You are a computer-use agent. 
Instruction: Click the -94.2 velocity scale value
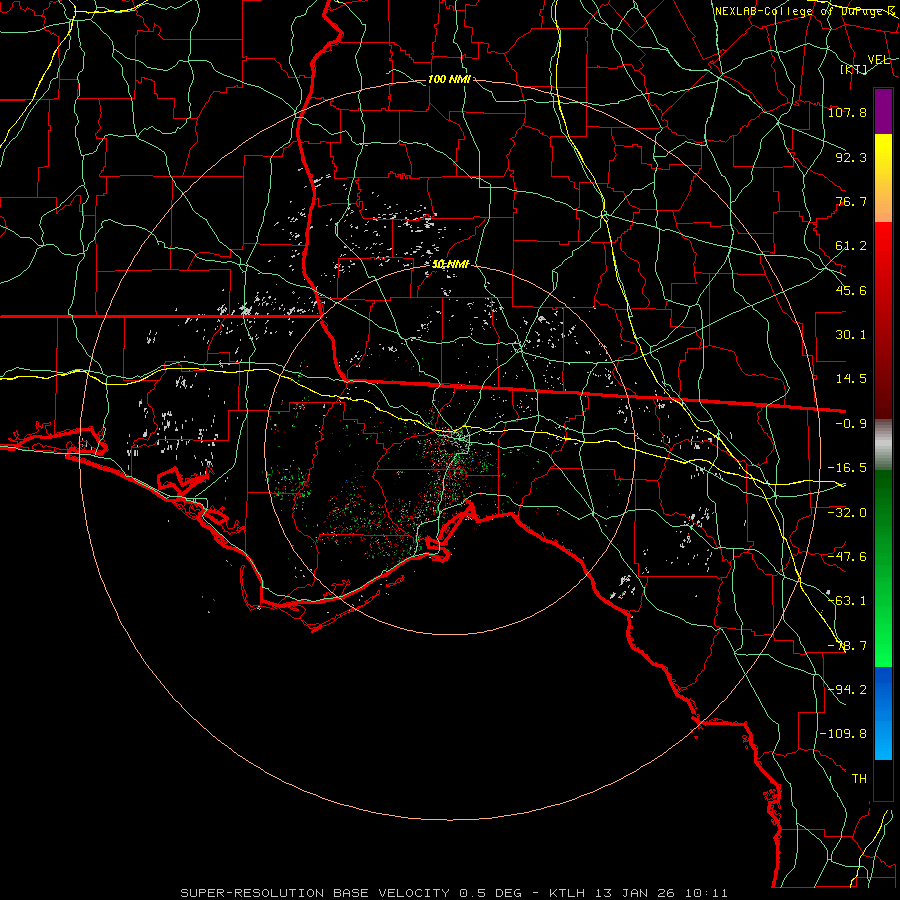click(847, 690)
